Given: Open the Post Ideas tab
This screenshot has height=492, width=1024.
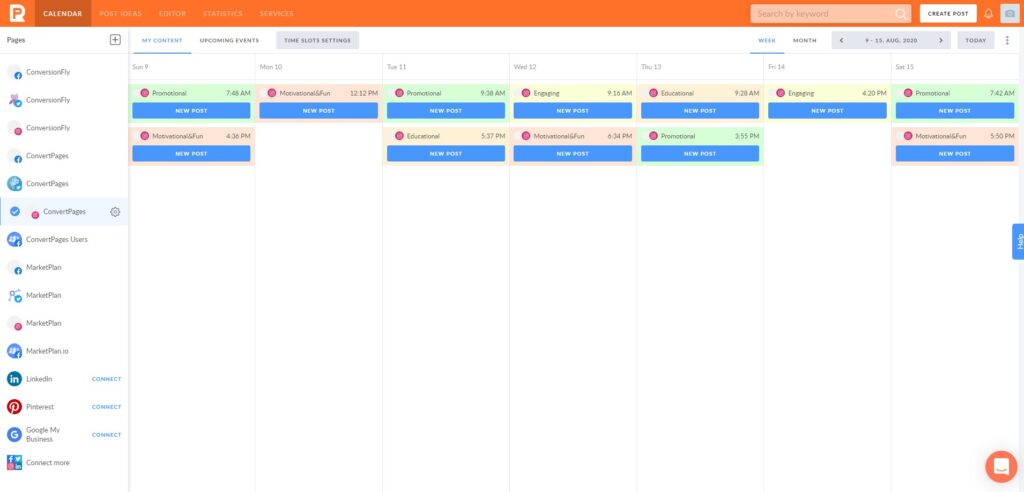Looking at the screenshot, I should tap(120, 14).
